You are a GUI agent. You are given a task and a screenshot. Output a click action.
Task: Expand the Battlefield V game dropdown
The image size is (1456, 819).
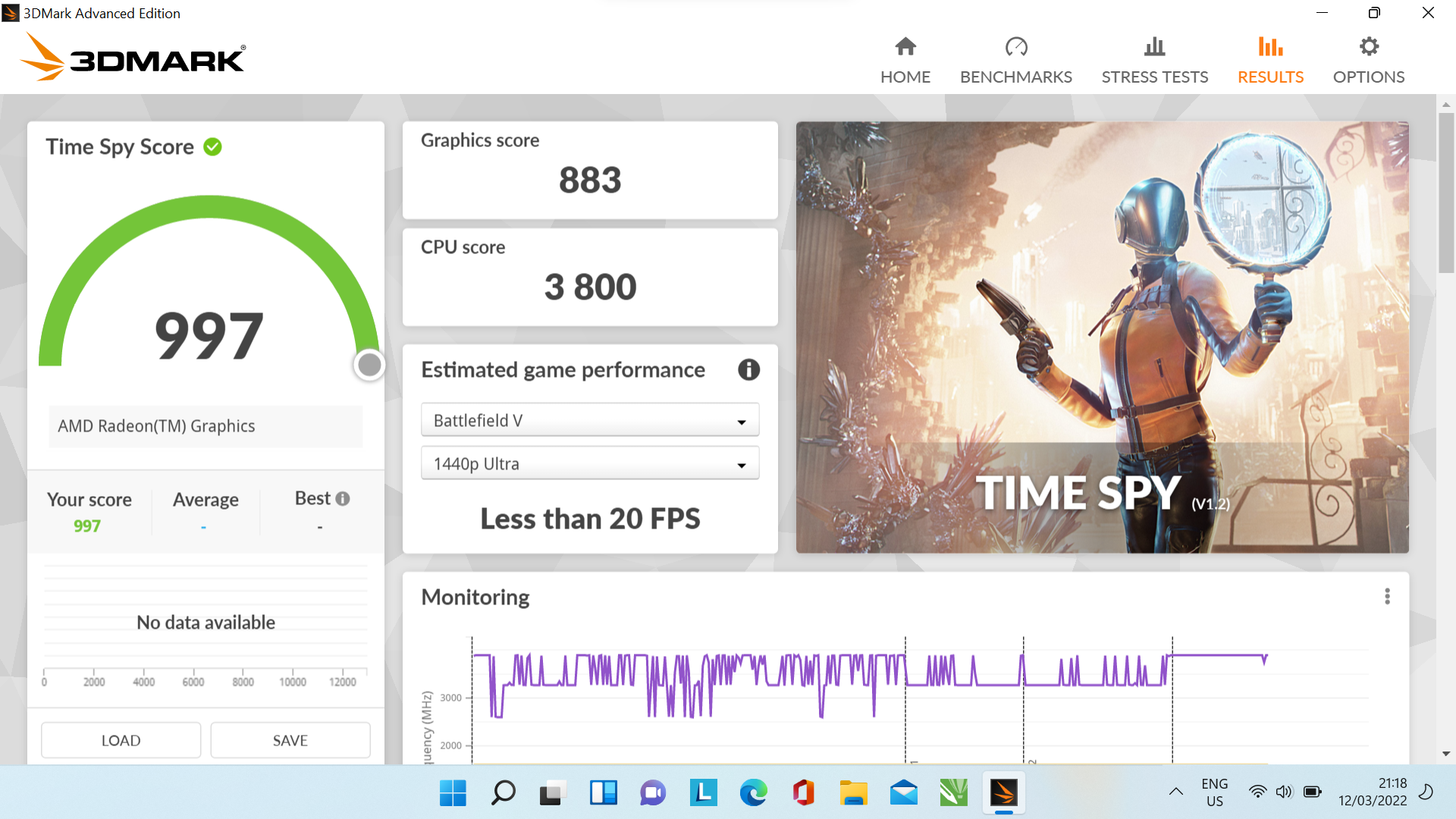coord(590,420)
